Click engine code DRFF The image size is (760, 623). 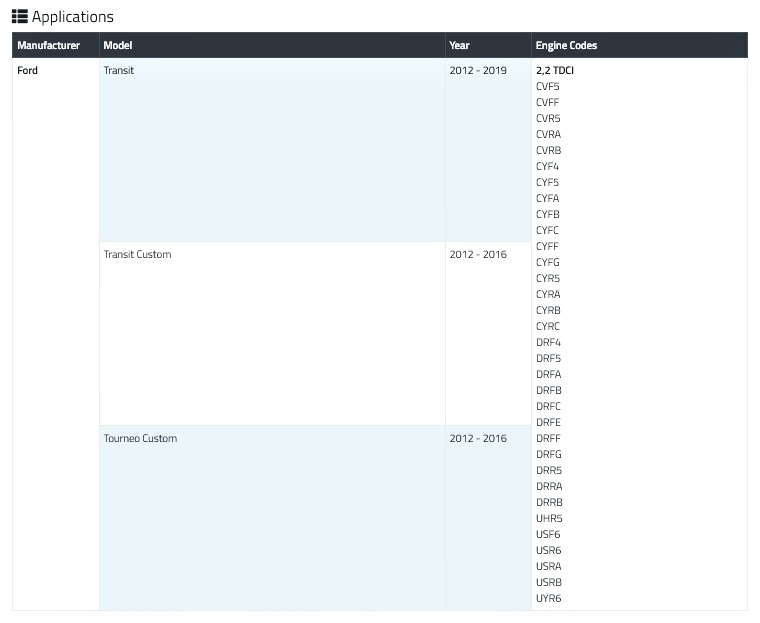pos(548,438)
